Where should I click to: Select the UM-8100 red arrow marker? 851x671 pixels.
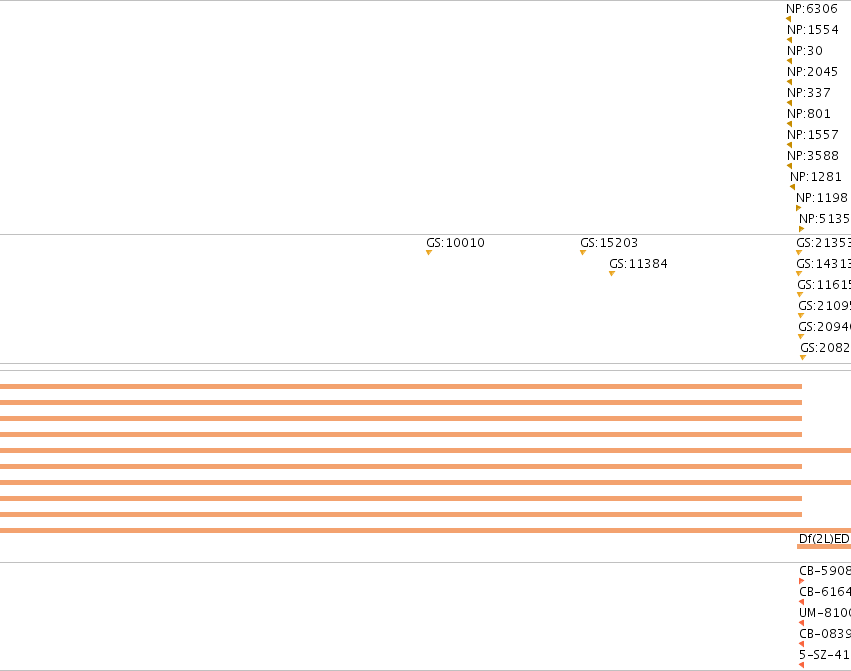[x=802, y=623]
